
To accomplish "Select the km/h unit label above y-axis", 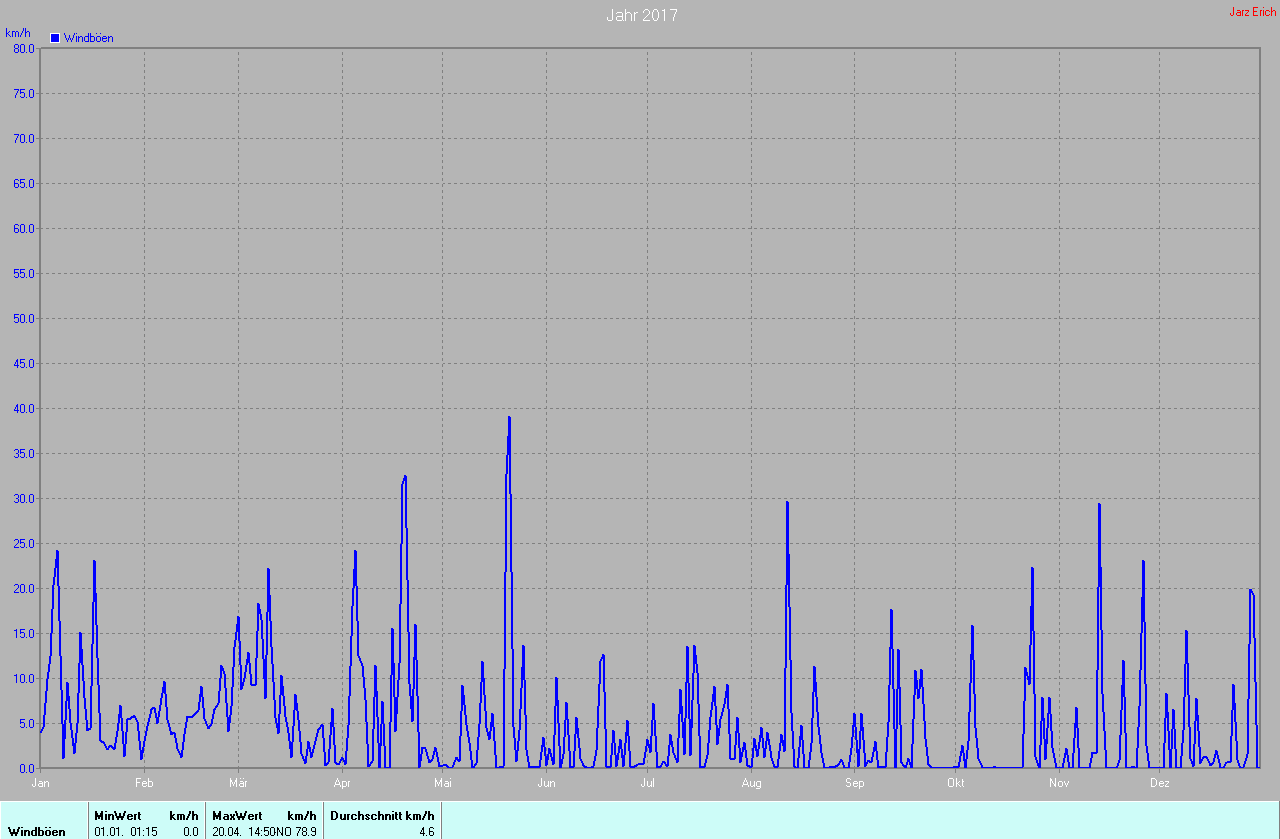I will click(x=18, y=33).
